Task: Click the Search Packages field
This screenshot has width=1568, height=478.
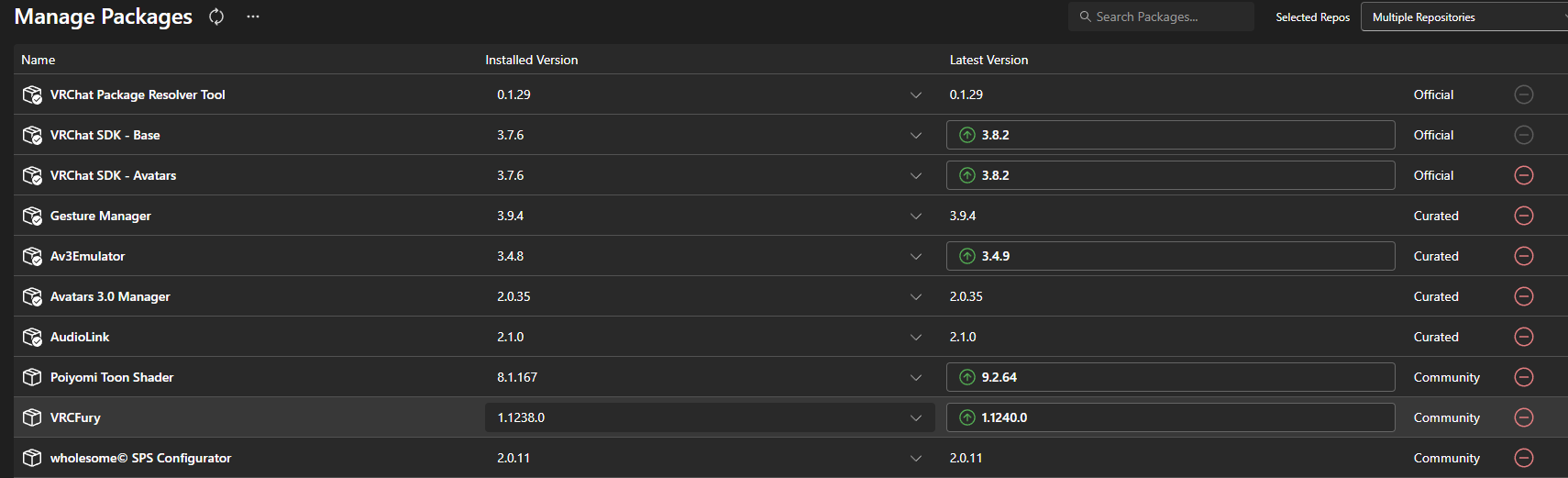Action: tap(1161, 17)
